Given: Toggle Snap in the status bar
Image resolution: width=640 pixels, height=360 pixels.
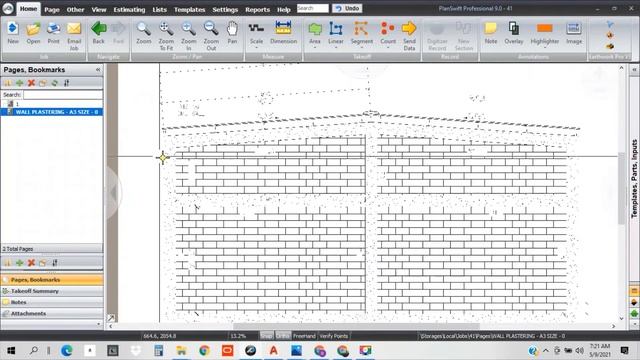Looking at the screenshot, I should [267, 336].
